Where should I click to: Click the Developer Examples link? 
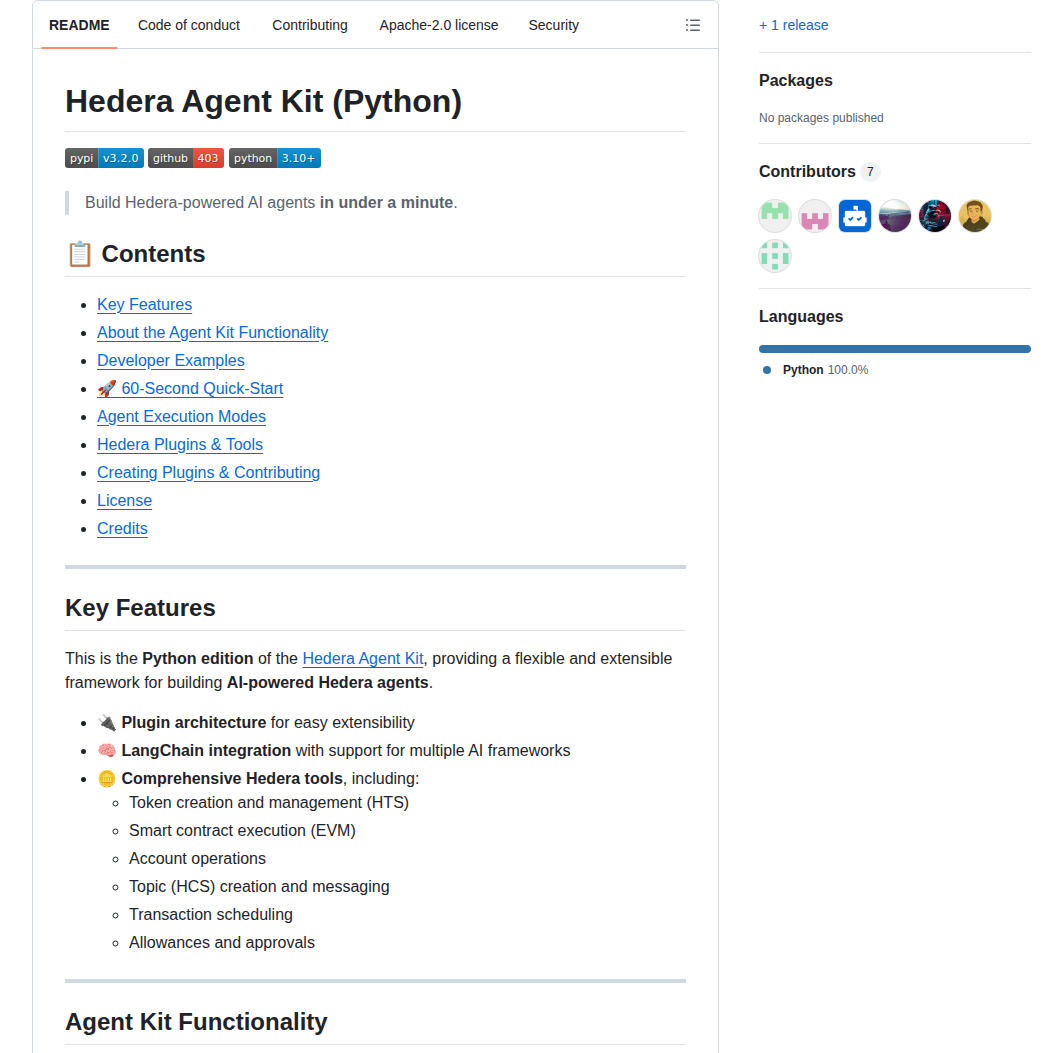pyautogui.click(x=170, y=360)
